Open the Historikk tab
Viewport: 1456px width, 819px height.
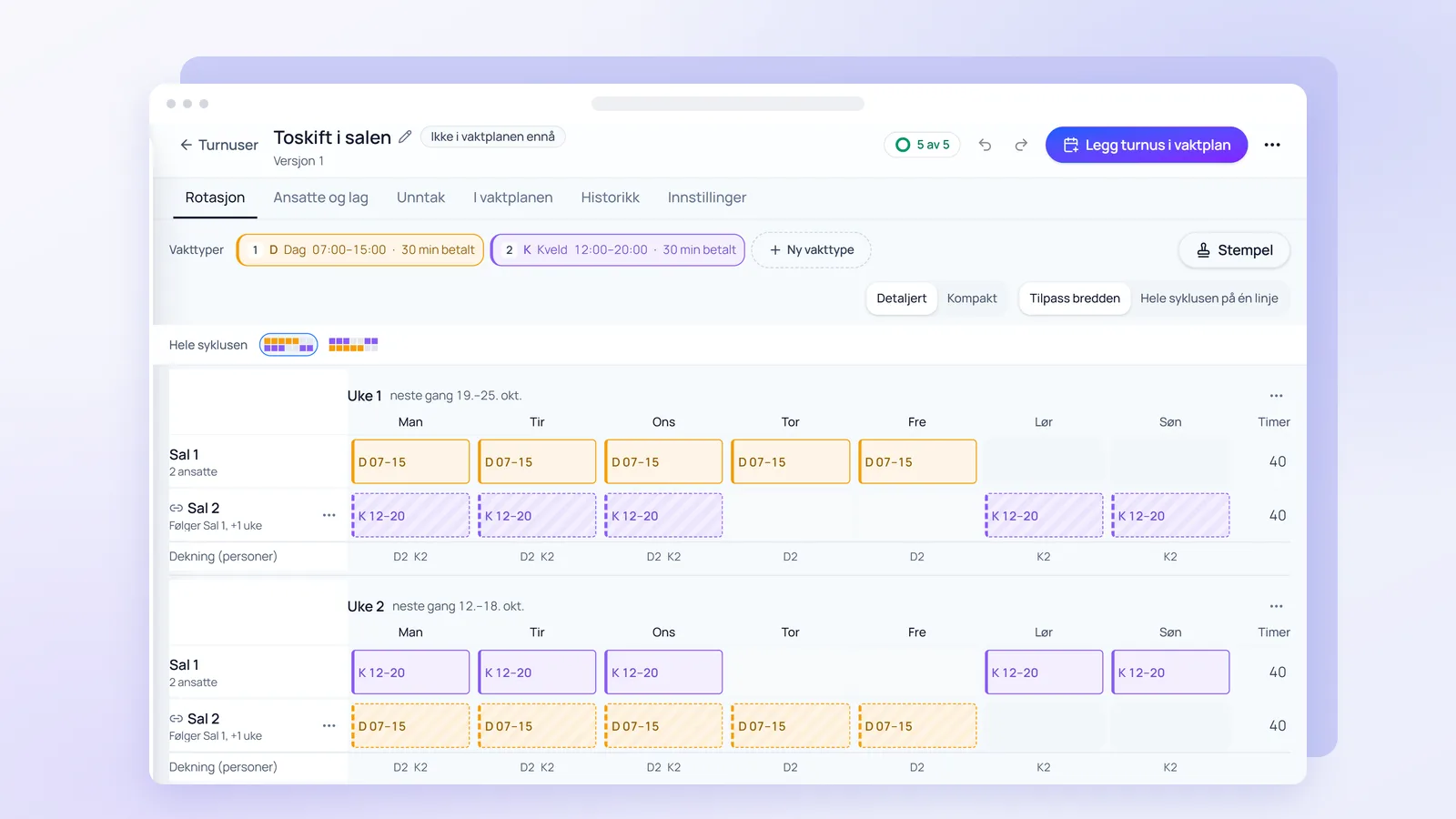pos(610,197)
